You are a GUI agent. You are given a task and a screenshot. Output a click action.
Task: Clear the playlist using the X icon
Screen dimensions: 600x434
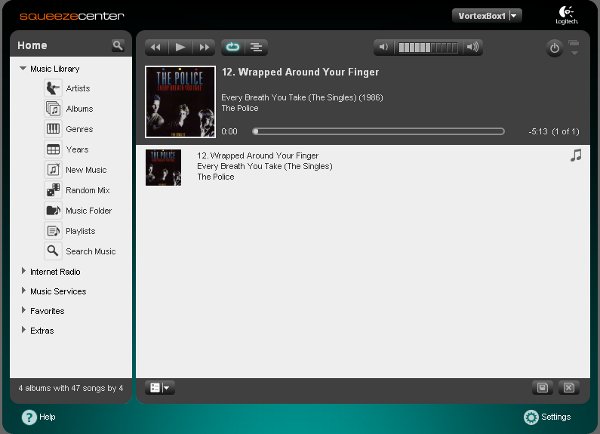pos(569,388)
